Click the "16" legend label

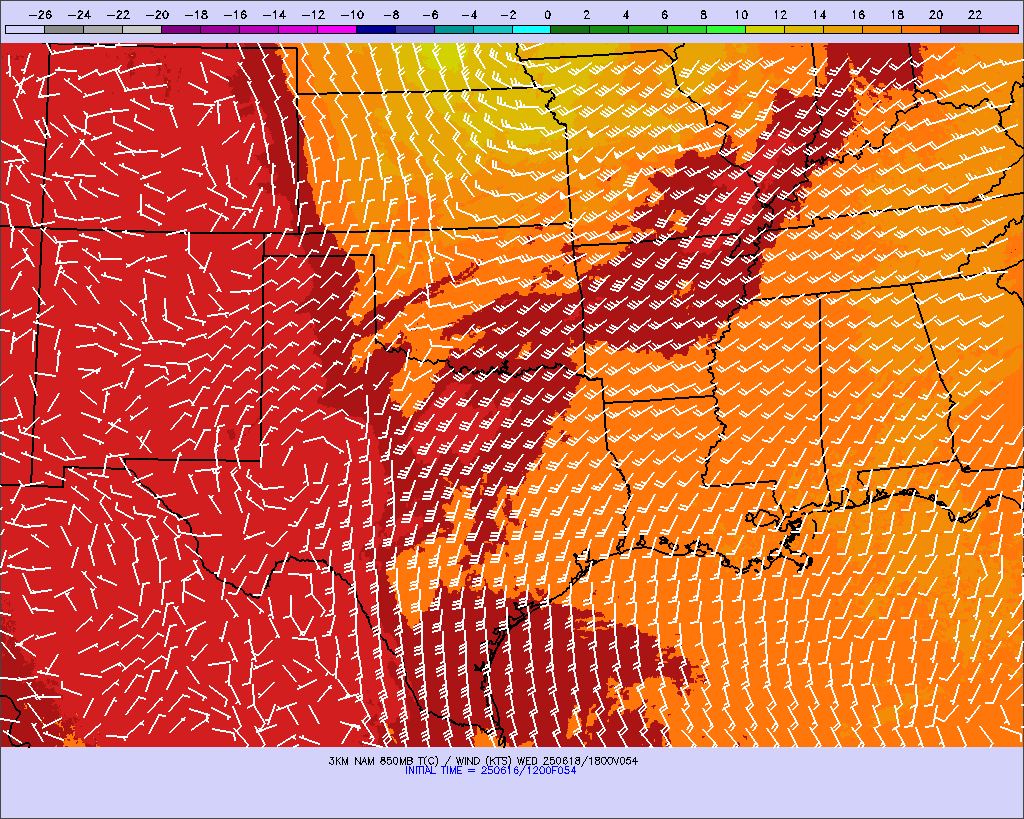(858, 14)
